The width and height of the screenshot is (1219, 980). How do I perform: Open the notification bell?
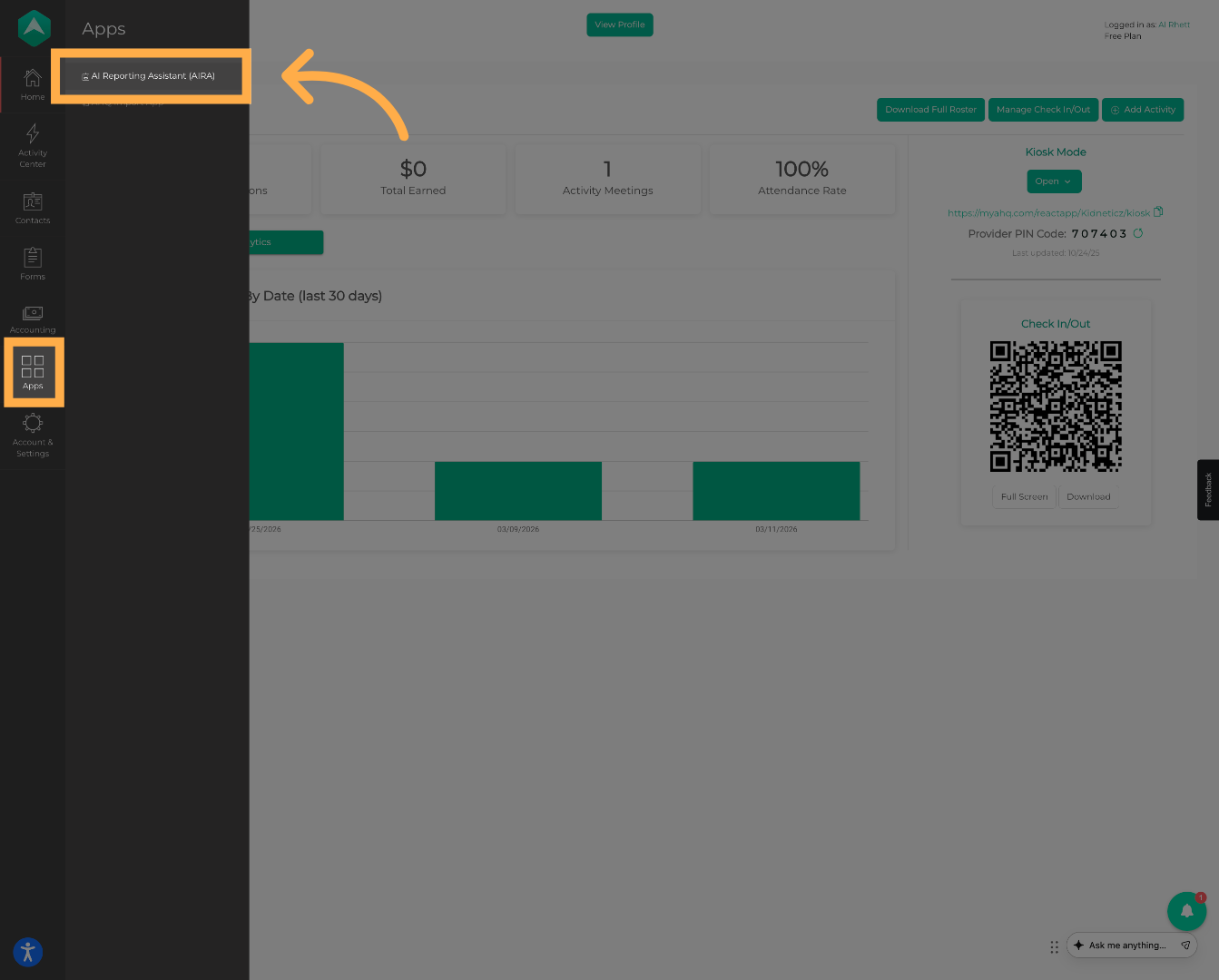(1186, 911)
